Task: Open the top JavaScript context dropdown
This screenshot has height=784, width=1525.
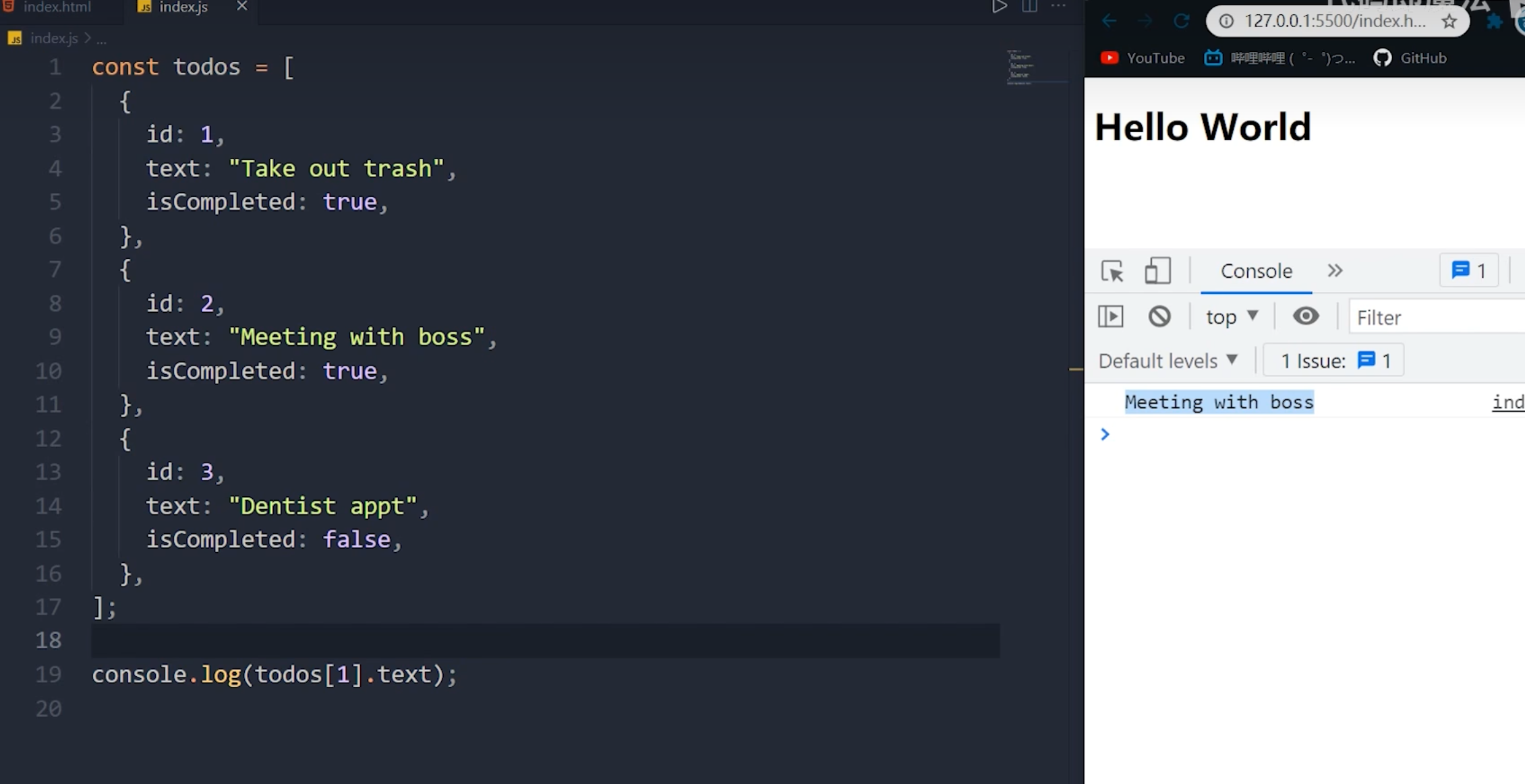Action: (x=1232, y=317)
